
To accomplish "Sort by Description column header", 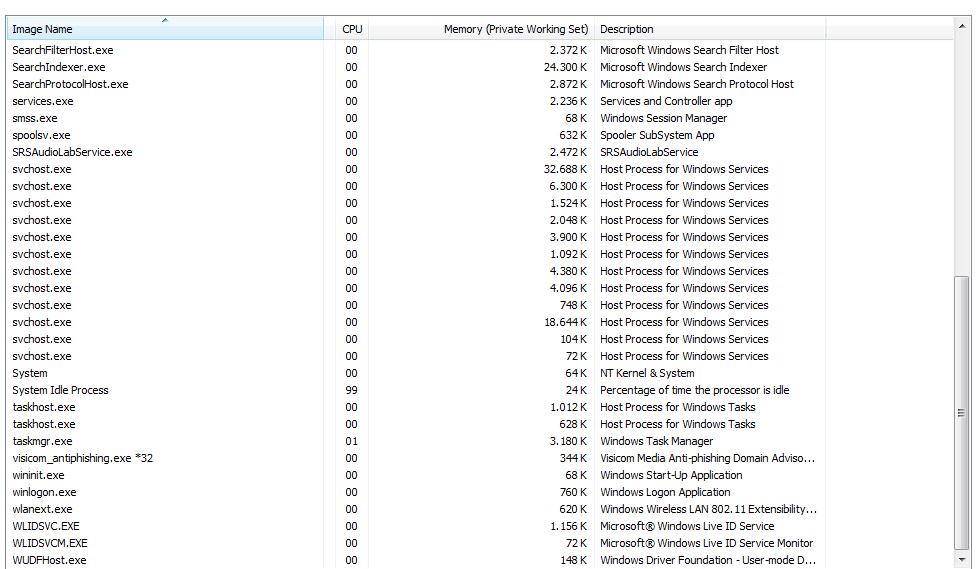I will pyautogui.click(x=710, y=29).
